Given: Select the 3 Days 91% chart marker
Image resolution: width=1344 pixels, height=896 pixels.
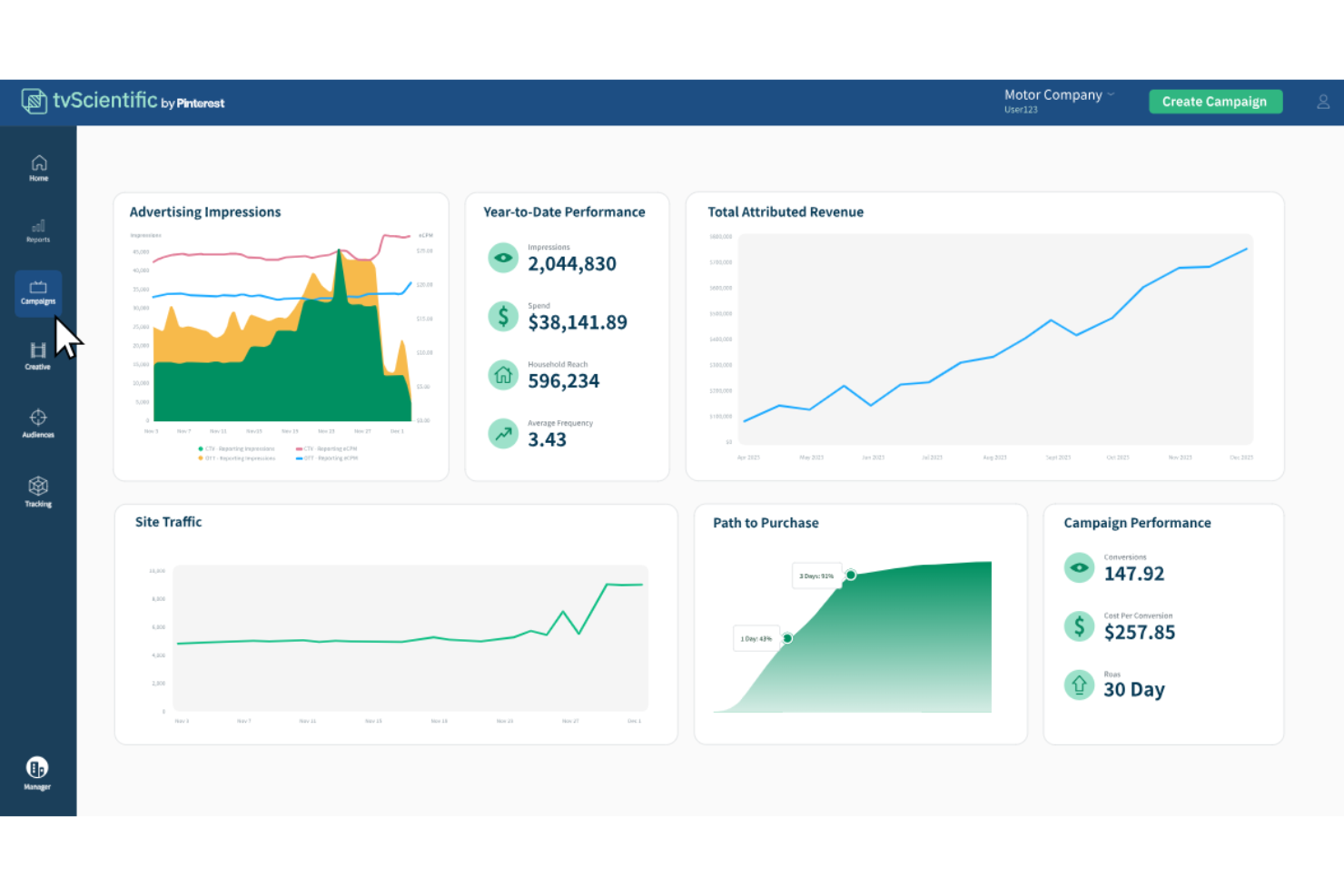Looking at the screenshot, I should [x=851, y=575].
